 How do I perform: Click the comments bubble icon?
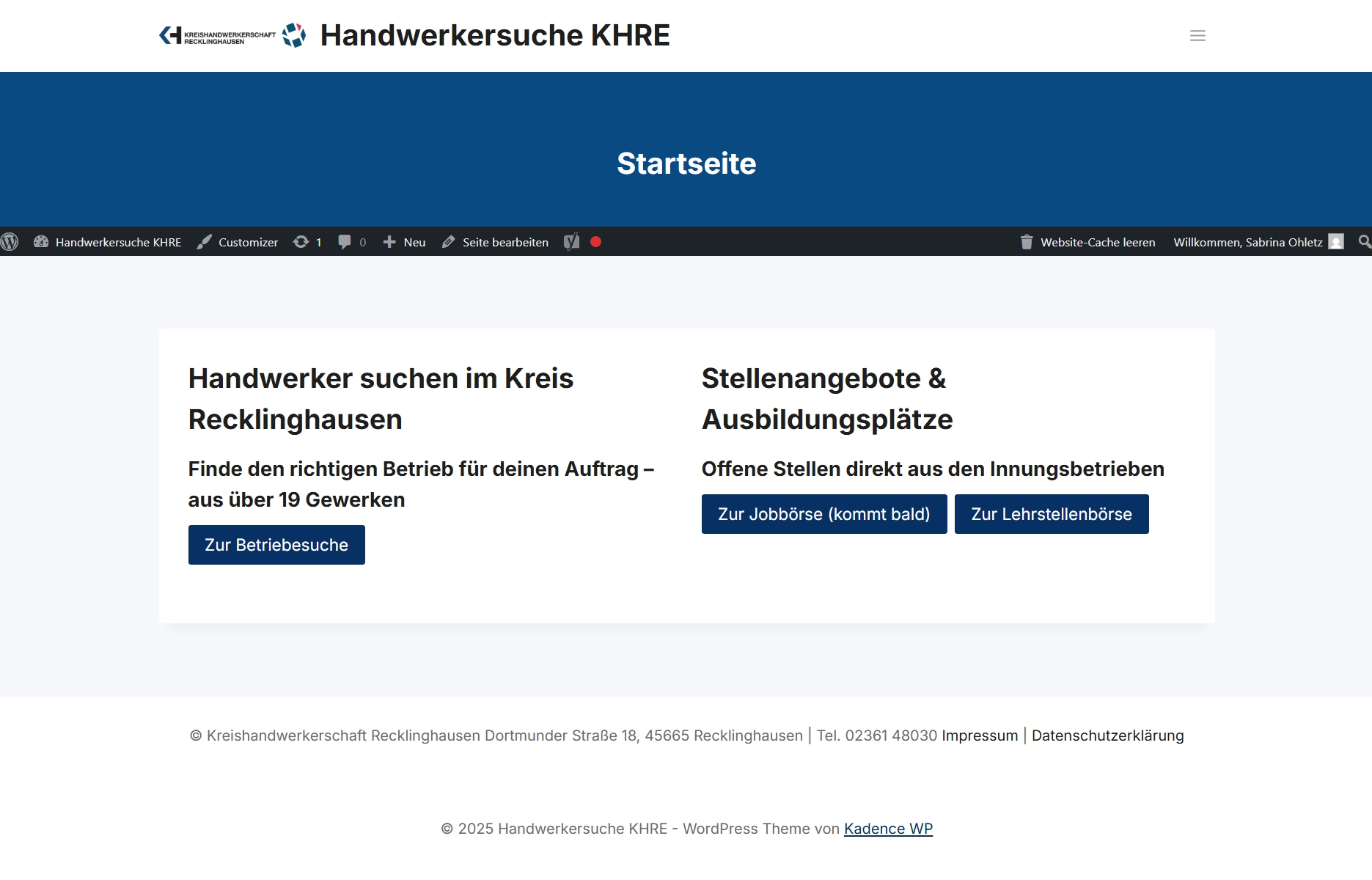coord(345,242)
